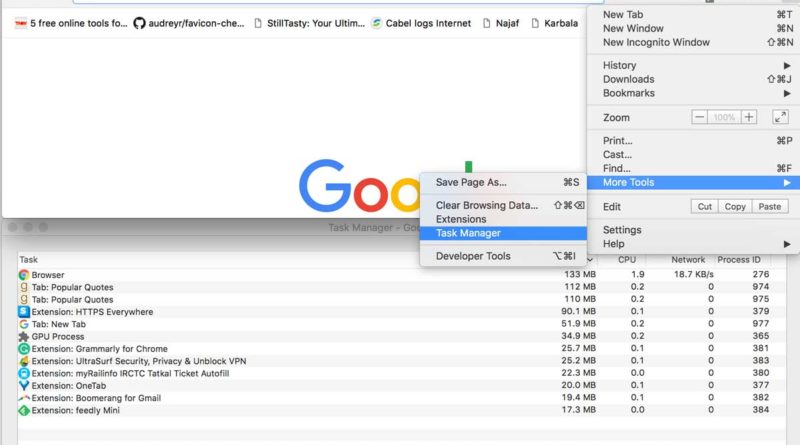Click the icon of the 110 MB Popular Quotes tab
Viewport: 800px width, 445px height.
[x=23, y=299]
